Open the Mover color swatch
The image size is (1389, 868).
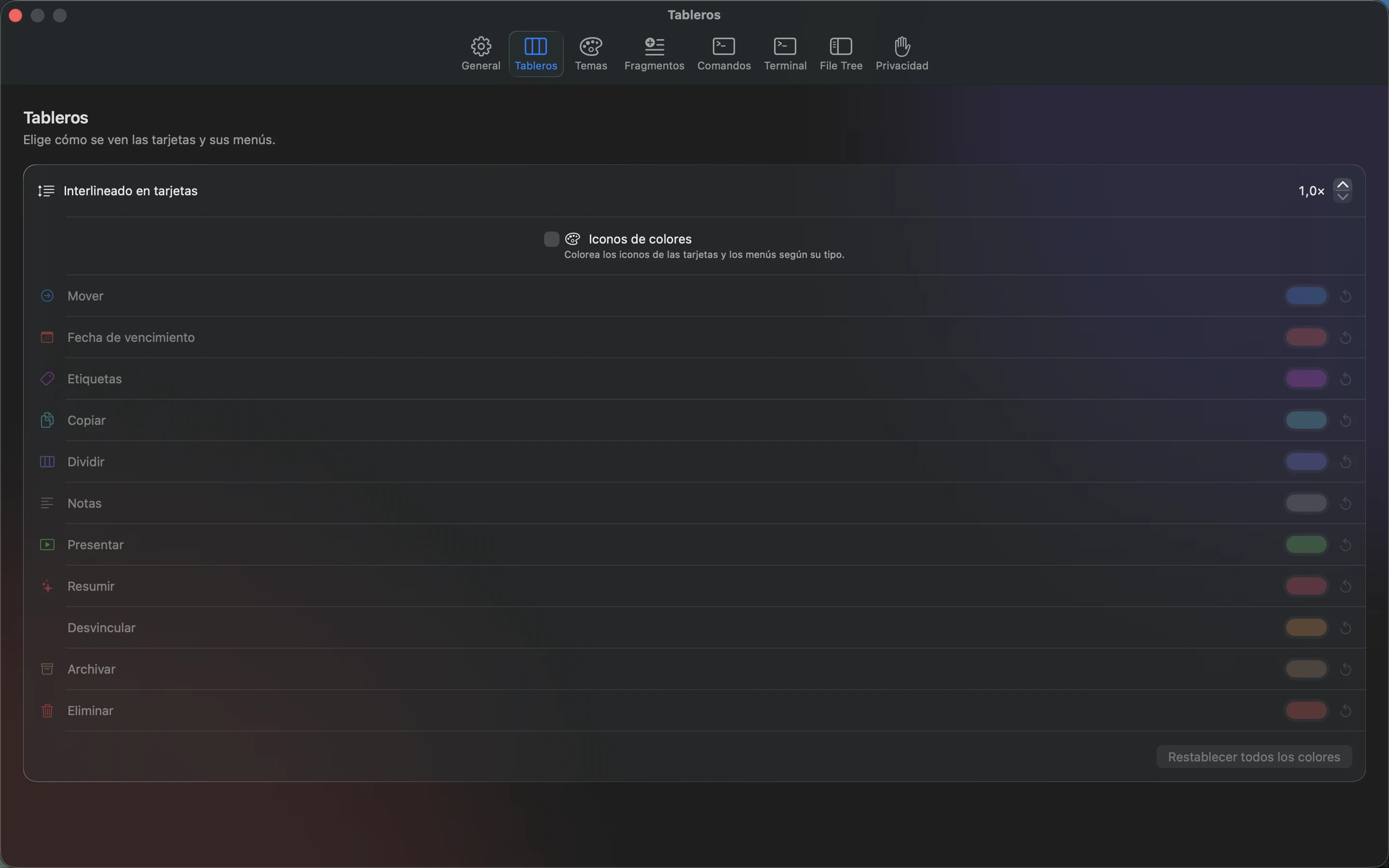(1306, 296)
